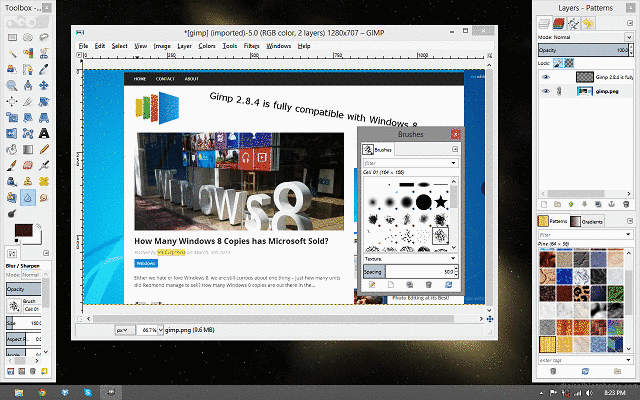This screenshot has height=400, width=640.
Task: Open Skype from the taskbar
Action: pos(88,393)
